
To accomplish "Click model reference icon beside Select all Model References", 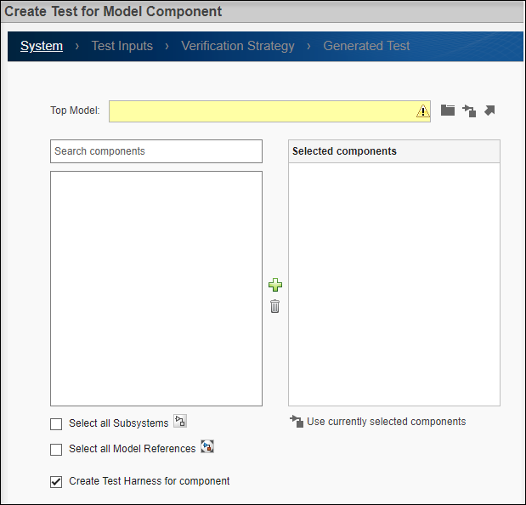I will point(207,447).
